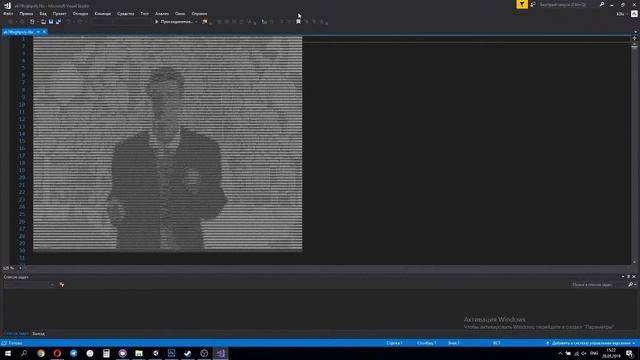Click the user account avatar icon
Screen dimensions: 640x360
click(x=634, y=14)
